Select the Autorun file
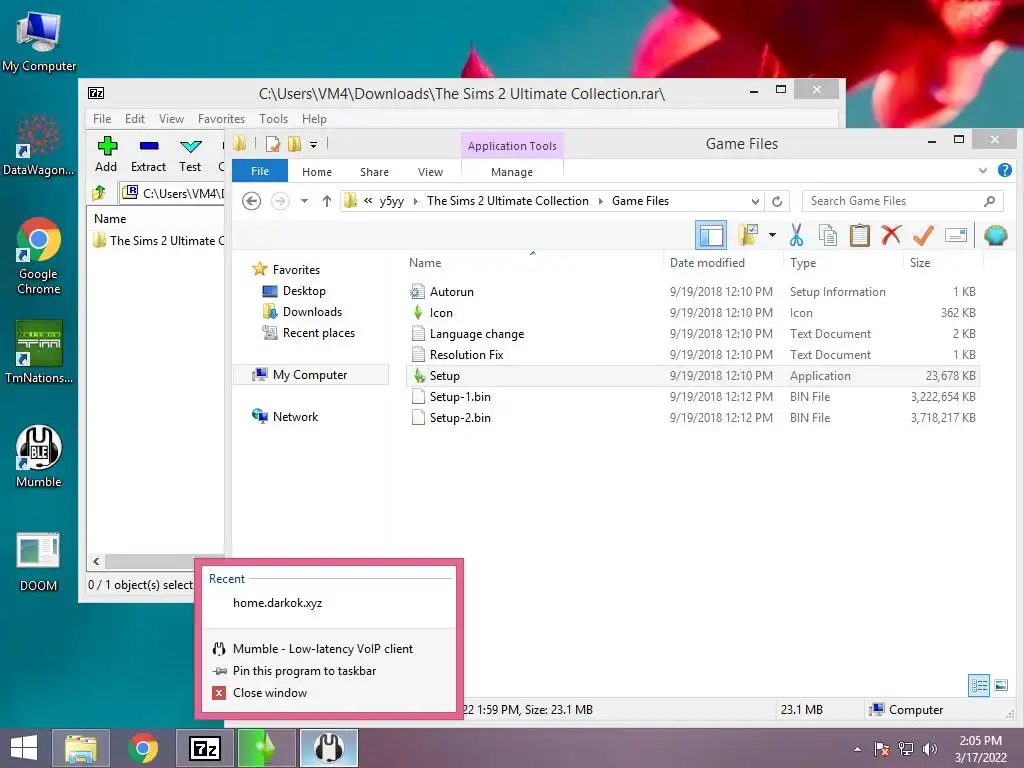 click(x=692, y=292)
